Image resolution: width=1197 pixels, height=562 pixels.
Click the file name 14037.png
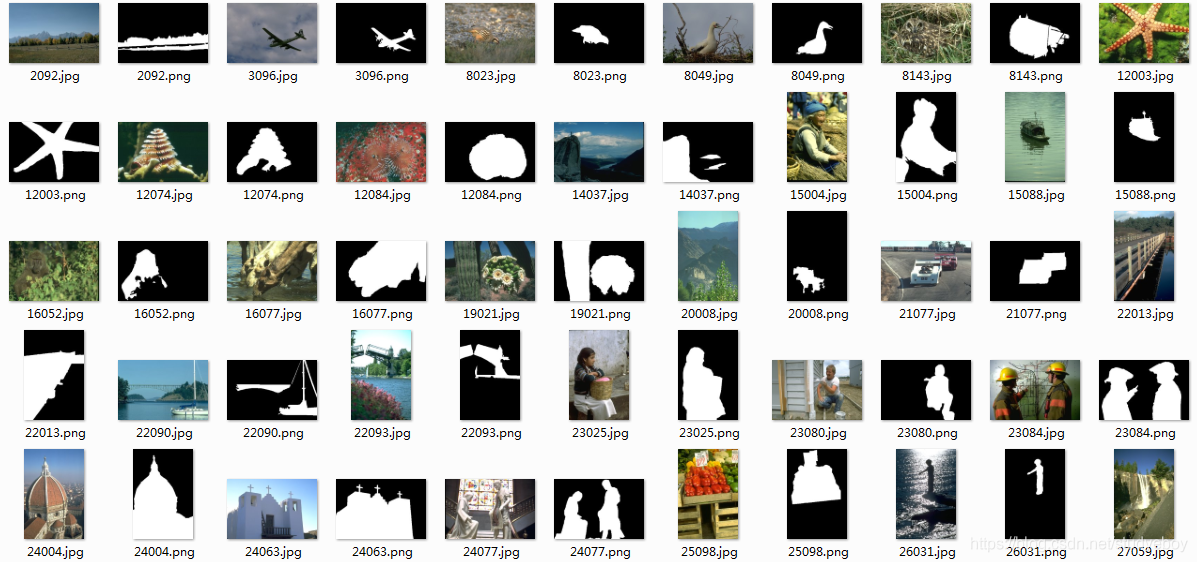click(708, 195)
